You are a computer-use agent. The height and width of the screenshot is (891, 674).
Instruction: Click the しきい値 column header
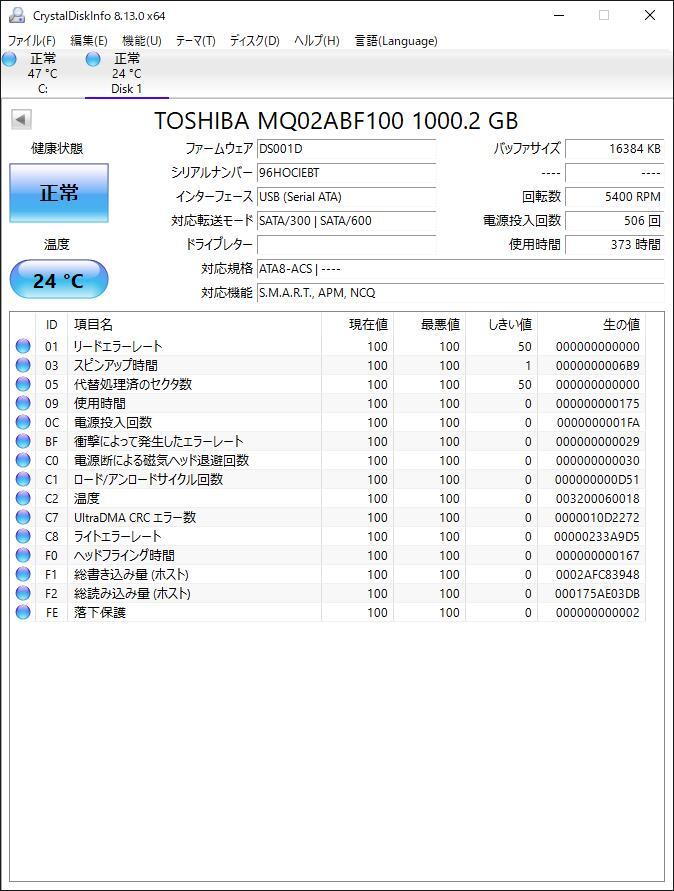(x=502, y=324)
